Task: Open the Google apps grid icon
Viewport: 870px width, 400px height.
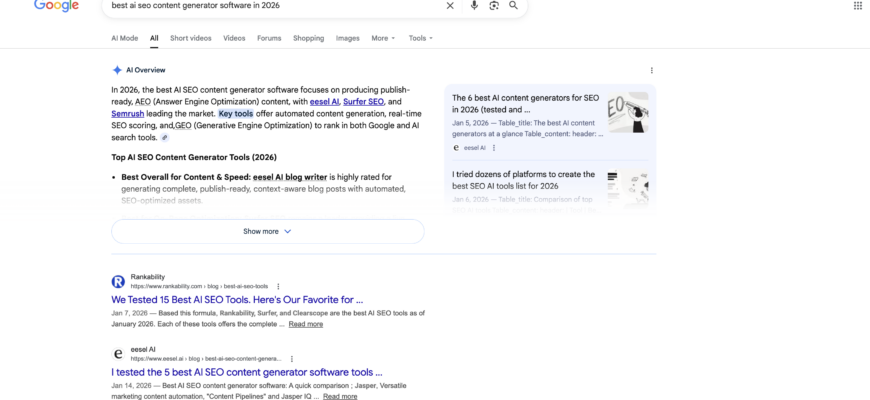Action: pyautogui.click(x=857, y=6)
